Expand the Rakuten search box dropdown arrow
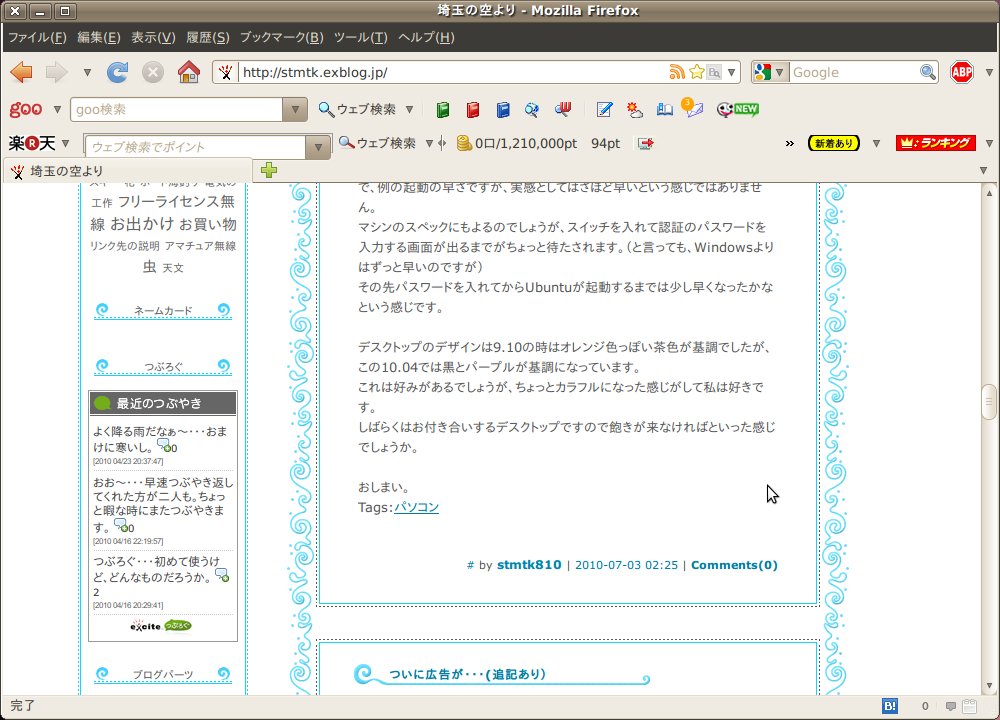The width and height of the screenshot is (1000, 720). tap(318, 147)
